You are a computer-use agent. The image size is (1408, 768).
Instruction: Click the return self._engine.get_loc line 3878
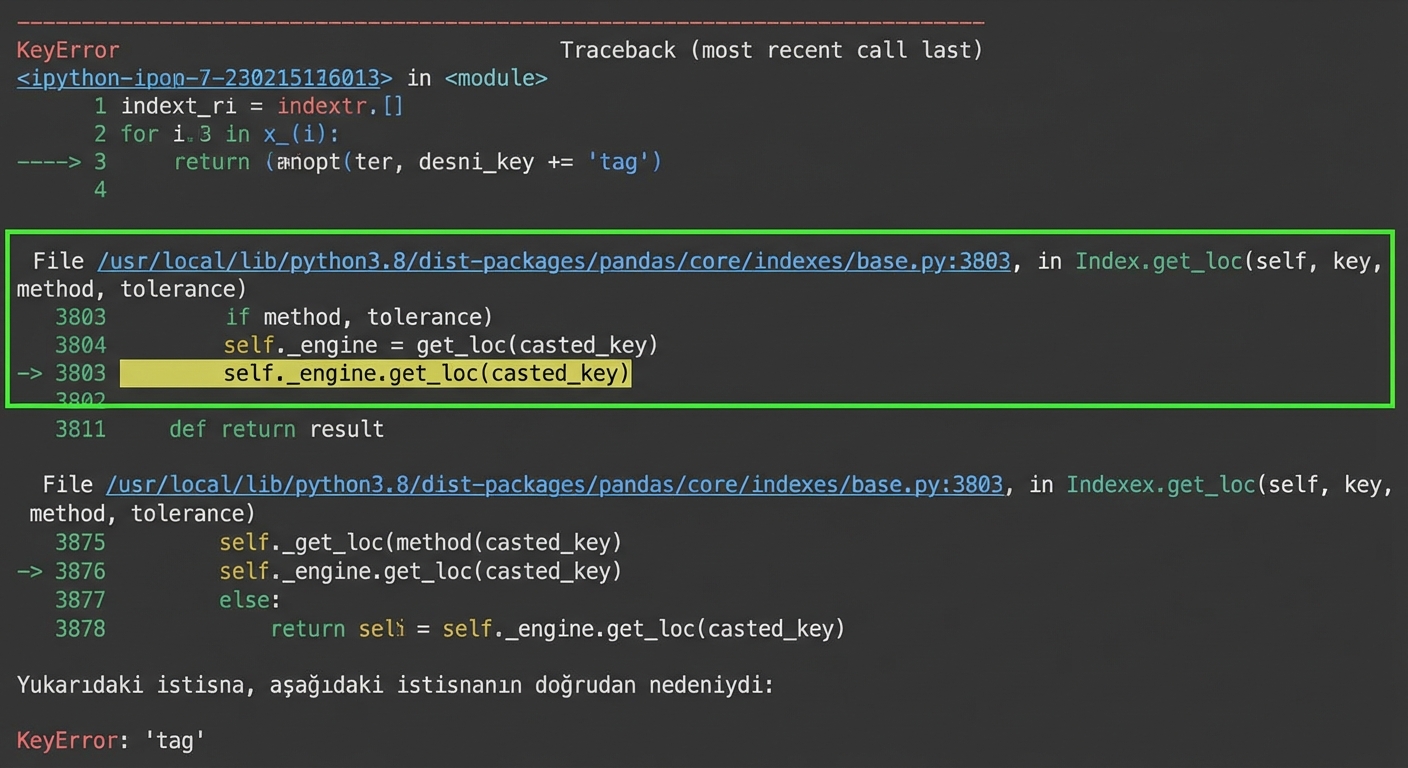(557, 629)
